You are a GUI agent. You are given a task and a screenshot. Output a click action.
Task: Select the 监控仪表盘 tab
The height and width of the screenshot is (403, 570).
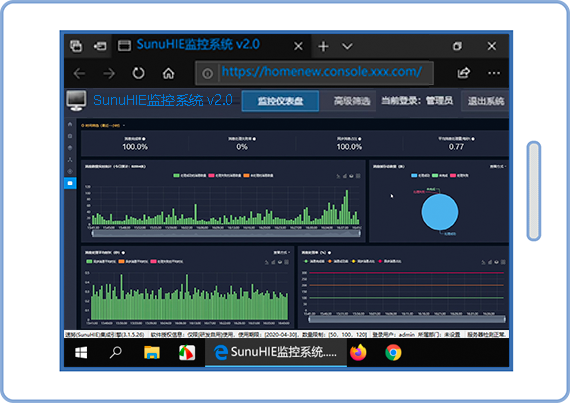280,101
